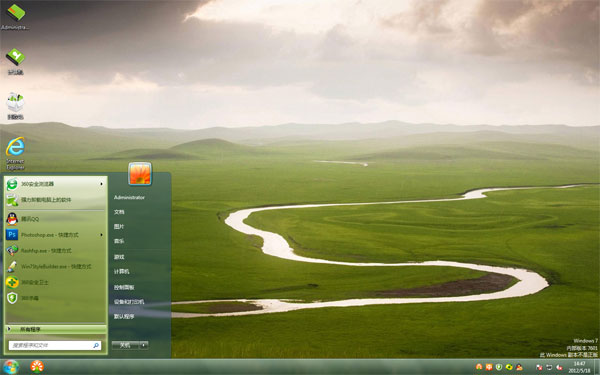Open the Recycle Bin desktop icon
Screen dimensions: 600x375
coord(15,106)
